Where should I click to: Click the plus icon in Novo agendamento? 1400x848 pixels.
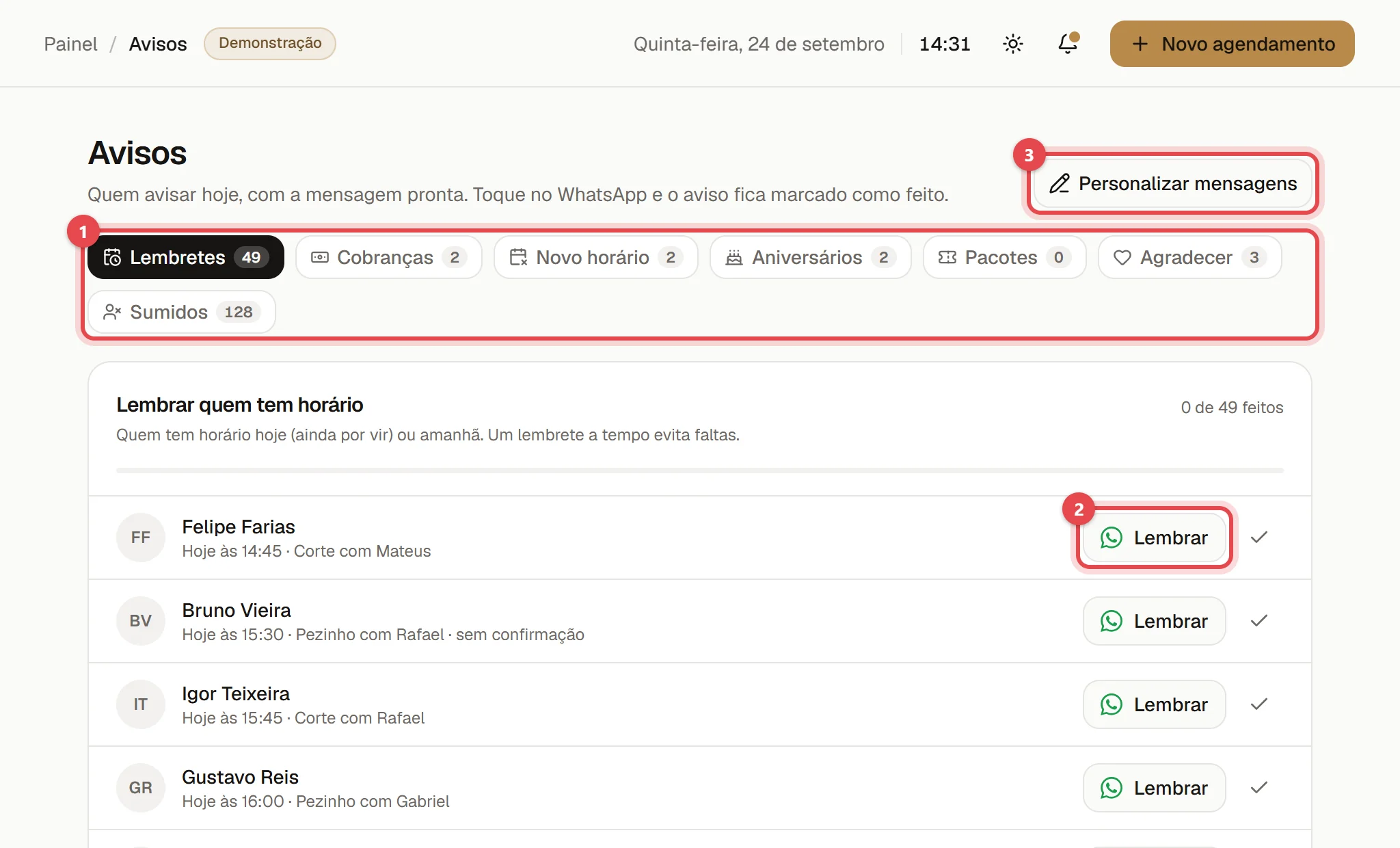click(1140, 44)
